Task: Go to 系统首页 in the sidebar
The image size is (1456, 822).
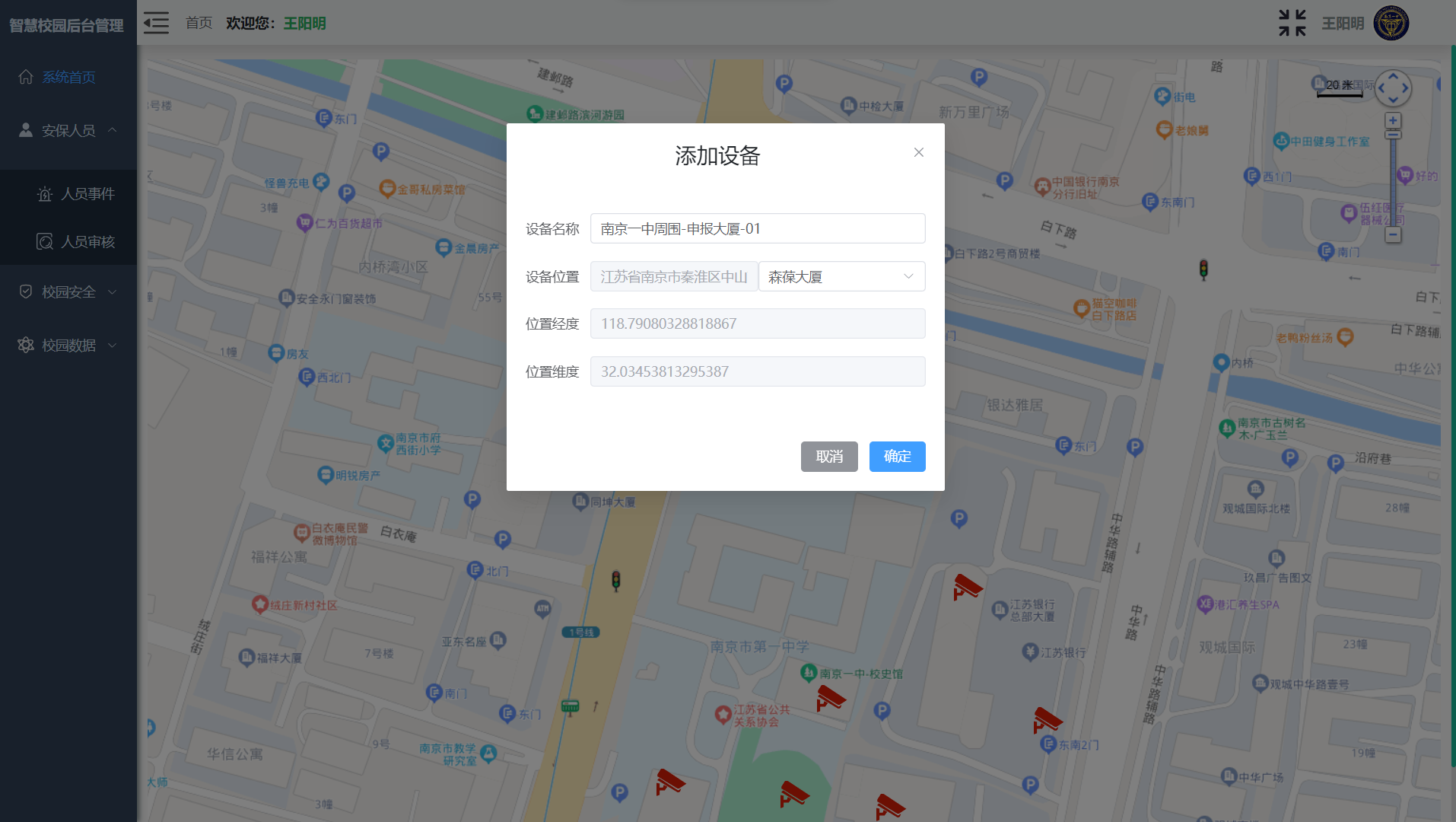Action: [x=68, y=77]
